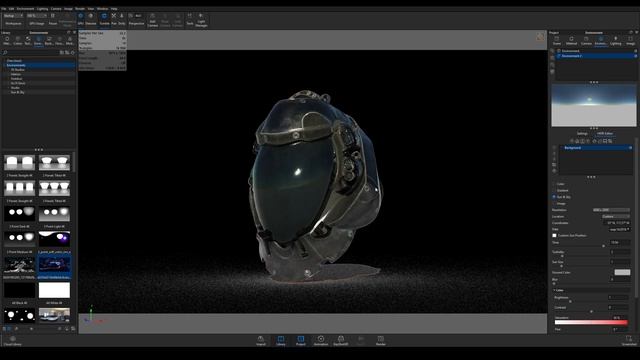The height and width of the screenshot is (360, 640).
Task: Switch to the environment Settings tab
Action: pyautogui.click(x=582, y=133)
